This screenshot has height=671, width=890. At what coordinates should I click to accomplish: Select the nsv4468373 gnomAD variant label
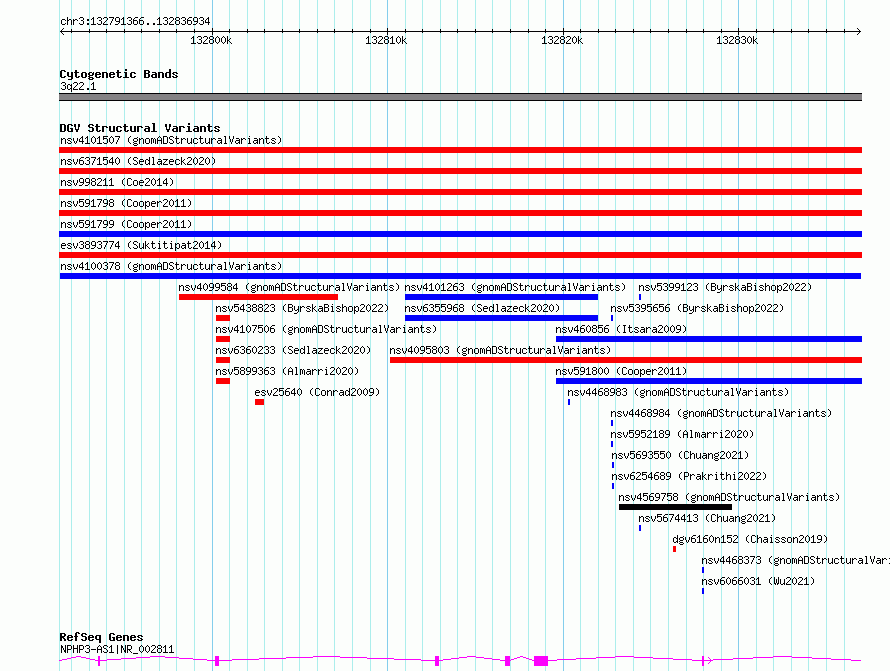click(x=795, y=560)
